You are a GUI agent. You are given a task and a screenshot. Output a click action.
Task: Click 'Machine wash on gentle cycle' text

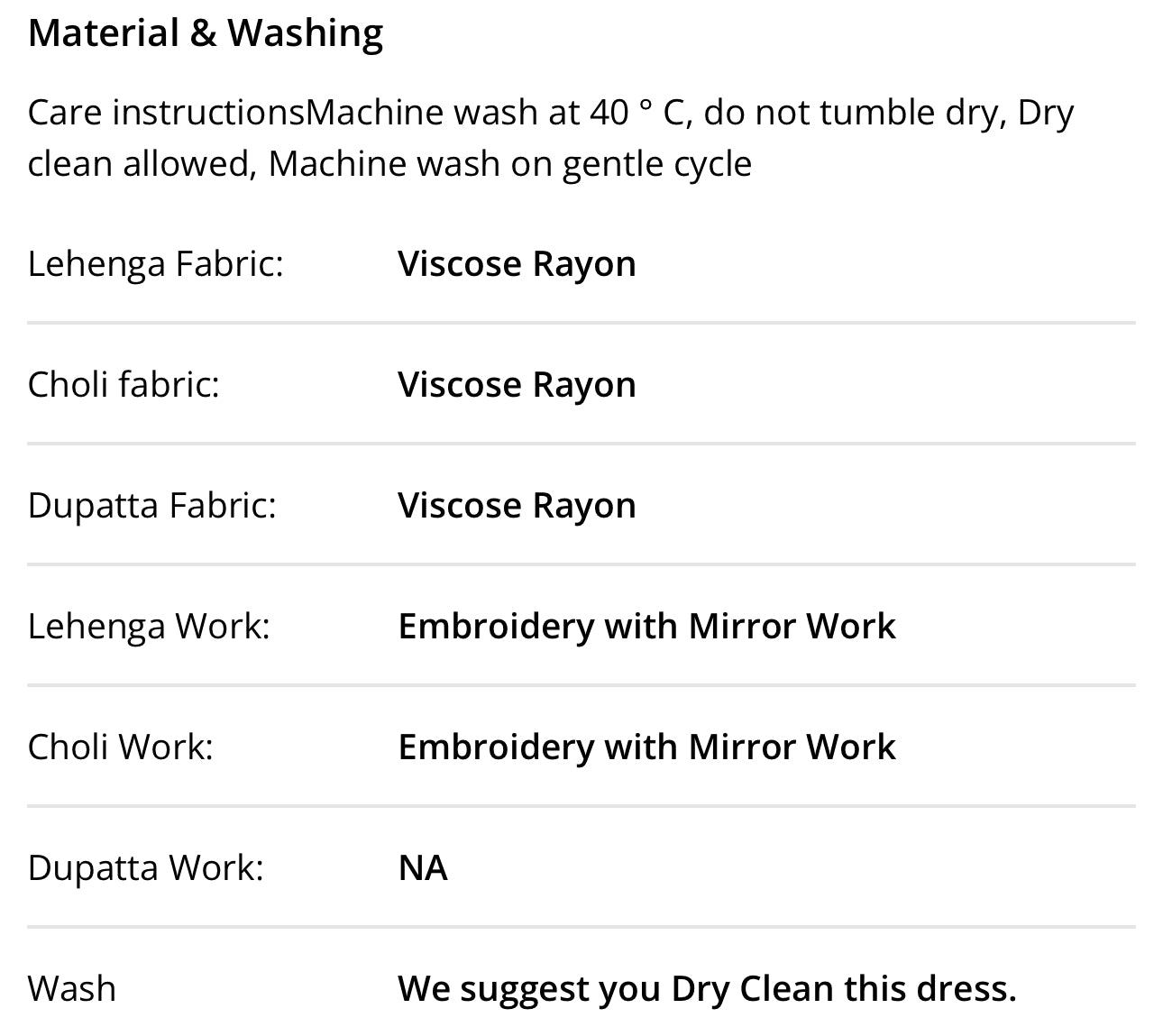pos(509,164)
